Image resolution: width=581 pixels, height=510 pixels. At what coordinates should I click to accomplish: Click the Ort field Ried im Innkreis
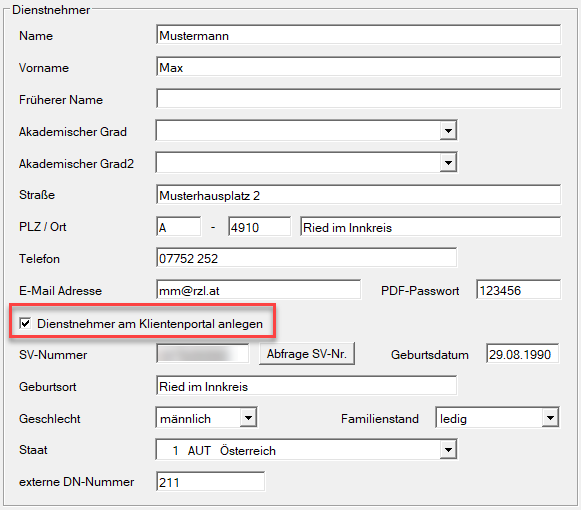pyautogui.click(x=431, y=227)
